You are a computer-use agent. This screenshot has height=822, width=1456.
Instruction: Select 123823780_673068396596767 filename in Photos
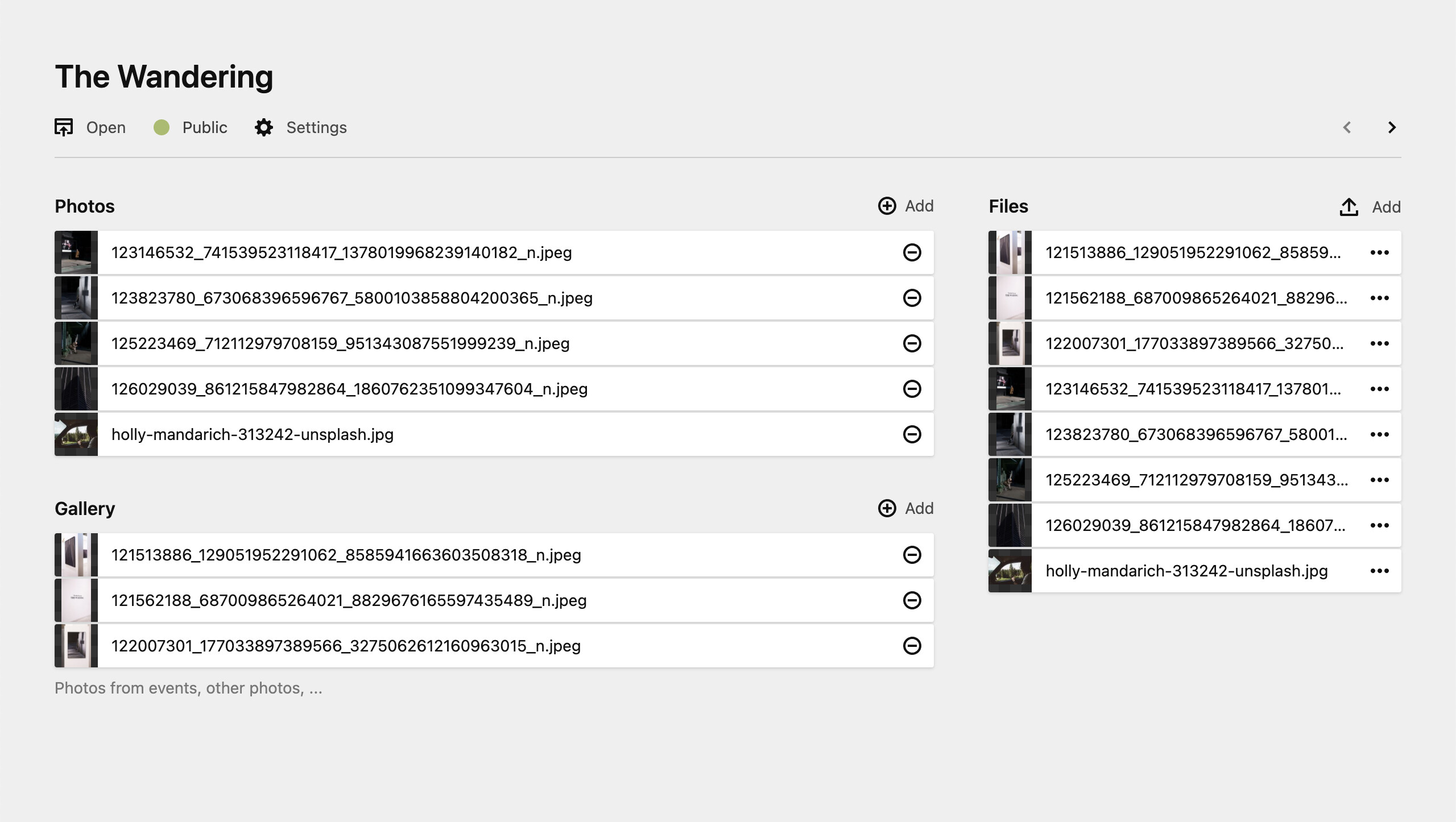352,298
